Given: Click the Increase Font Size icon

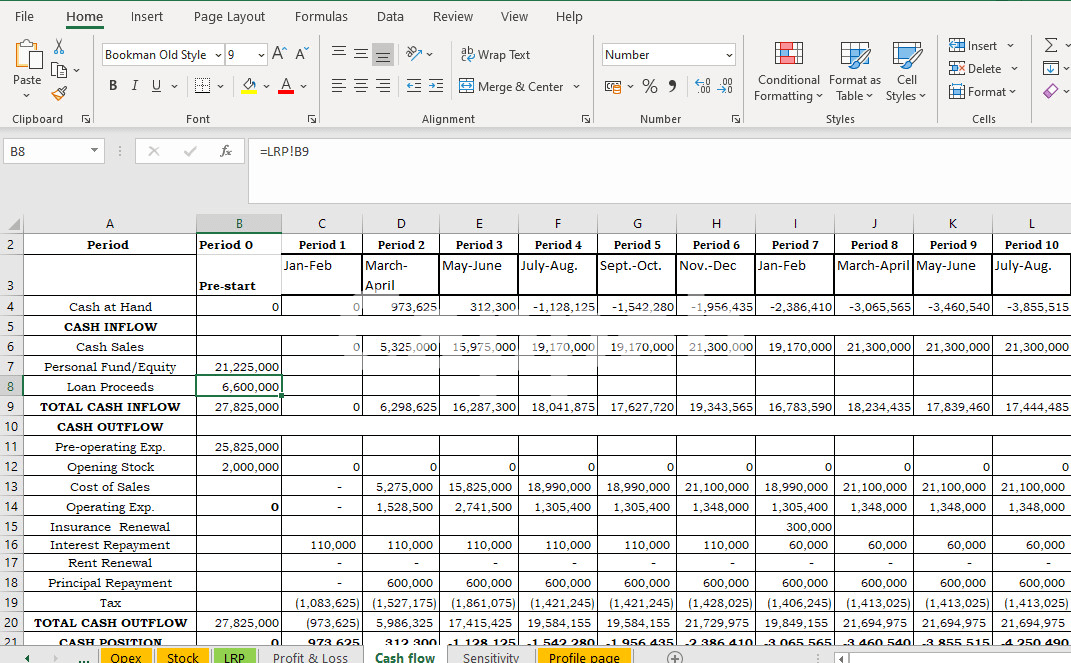Looking at the screenshot, I should [280, 54].
